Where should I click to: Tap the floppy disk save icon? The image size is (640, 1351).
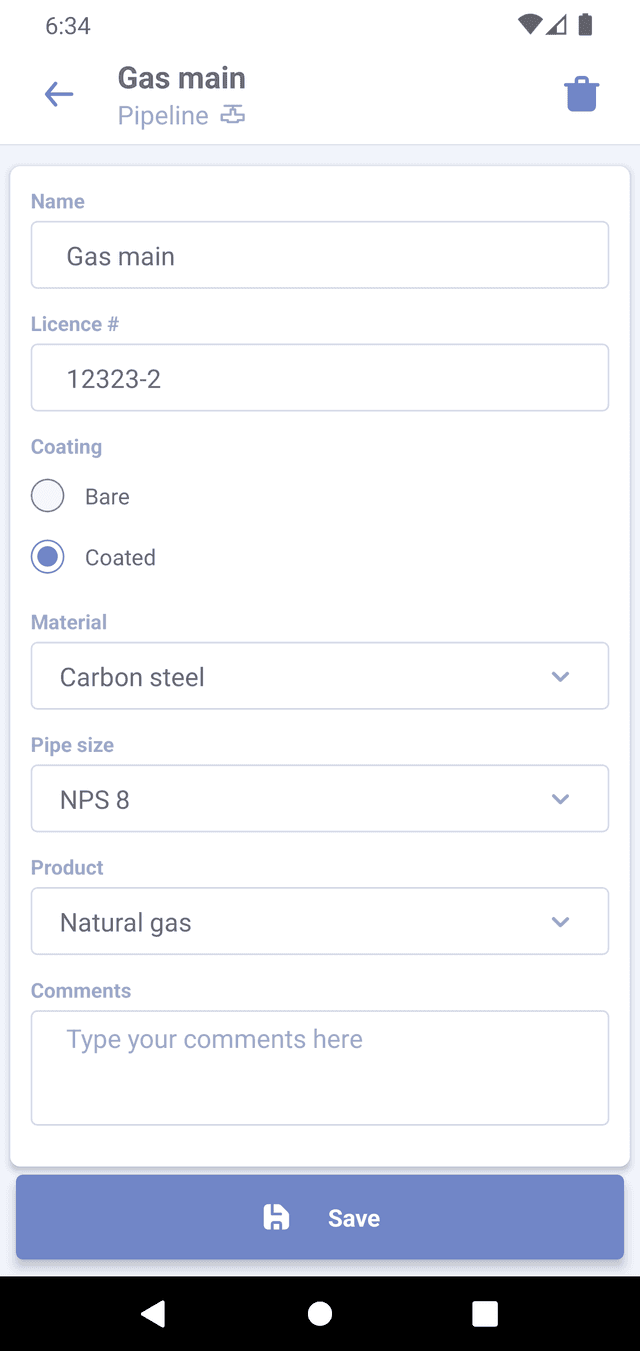[276, 1217]
